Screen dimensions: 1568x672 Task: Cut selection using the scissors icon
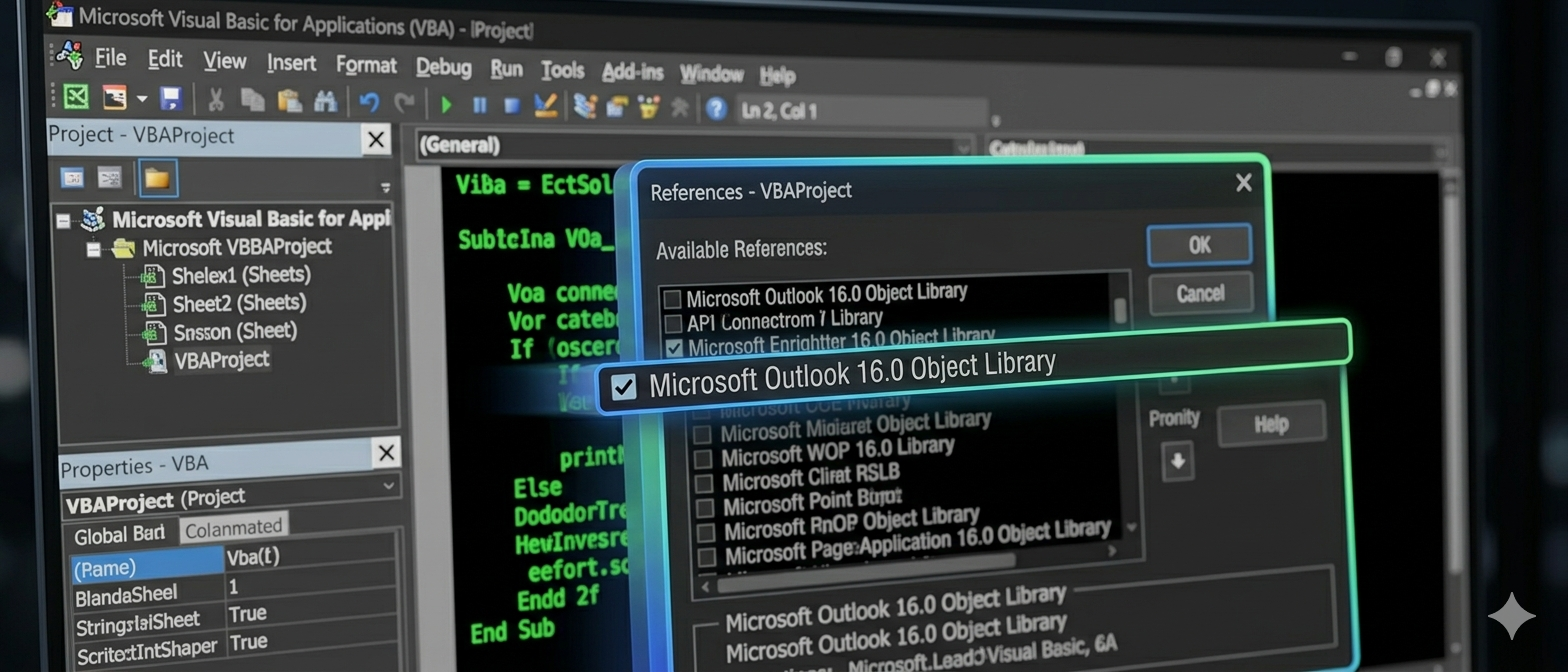click(x=216, y=99)
